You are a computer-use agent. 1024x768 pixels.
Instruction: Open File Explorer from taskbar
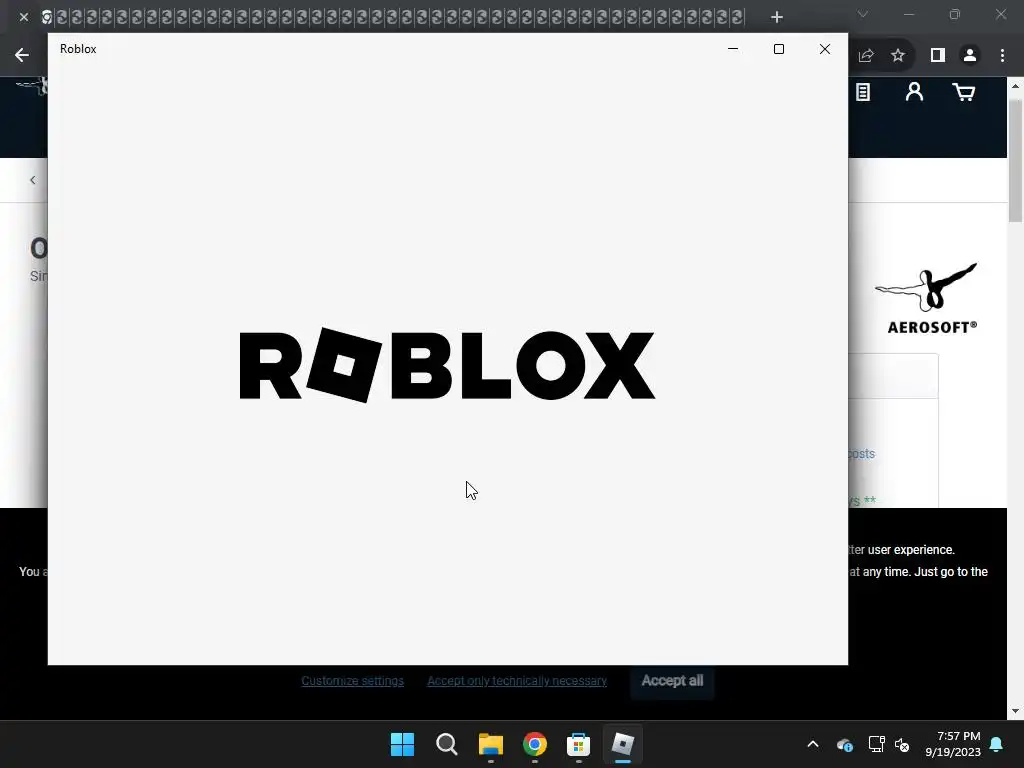click(x=490, y=744)
